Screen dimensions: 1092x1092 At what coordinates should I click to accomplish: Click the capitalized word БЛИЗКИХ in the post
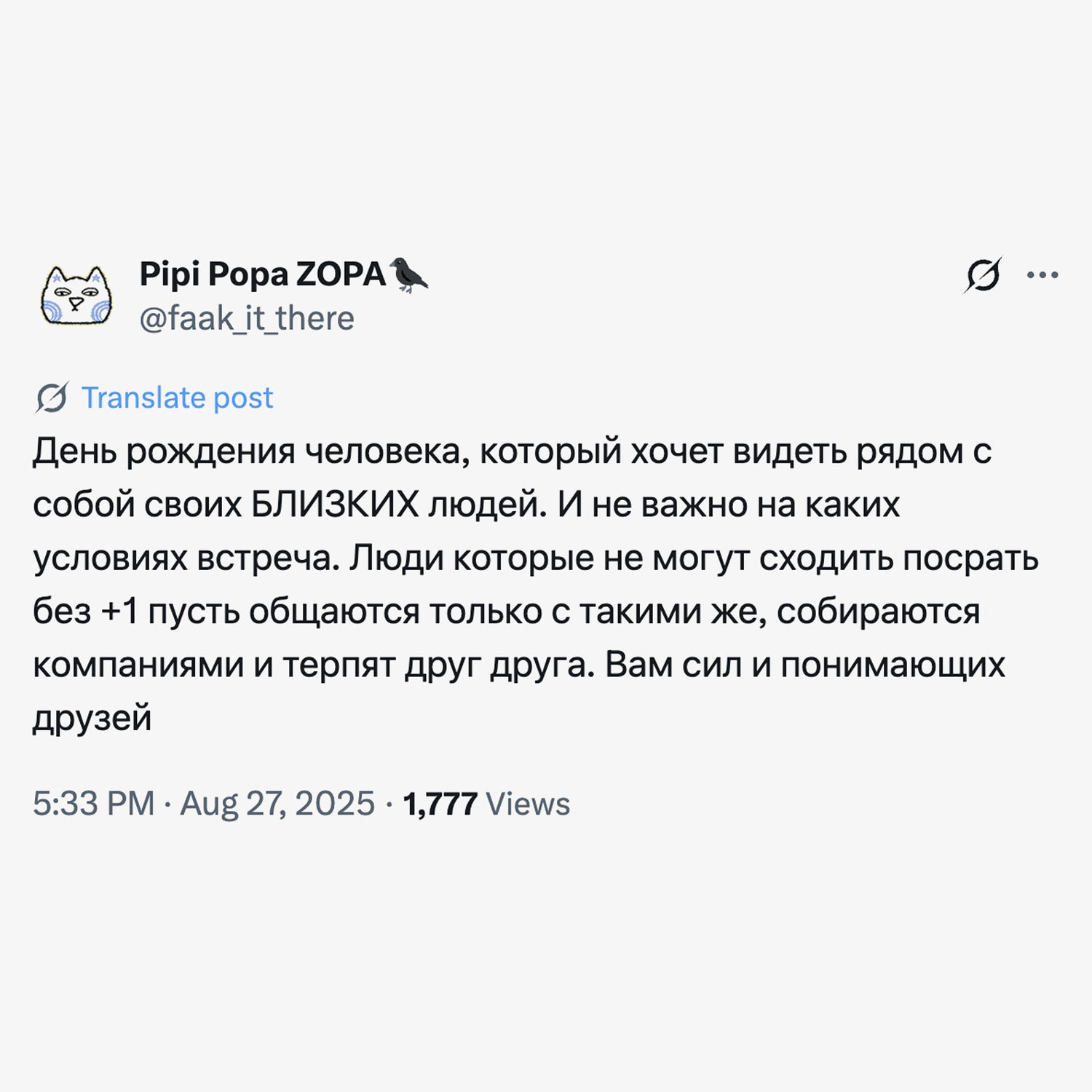(335, 505)
